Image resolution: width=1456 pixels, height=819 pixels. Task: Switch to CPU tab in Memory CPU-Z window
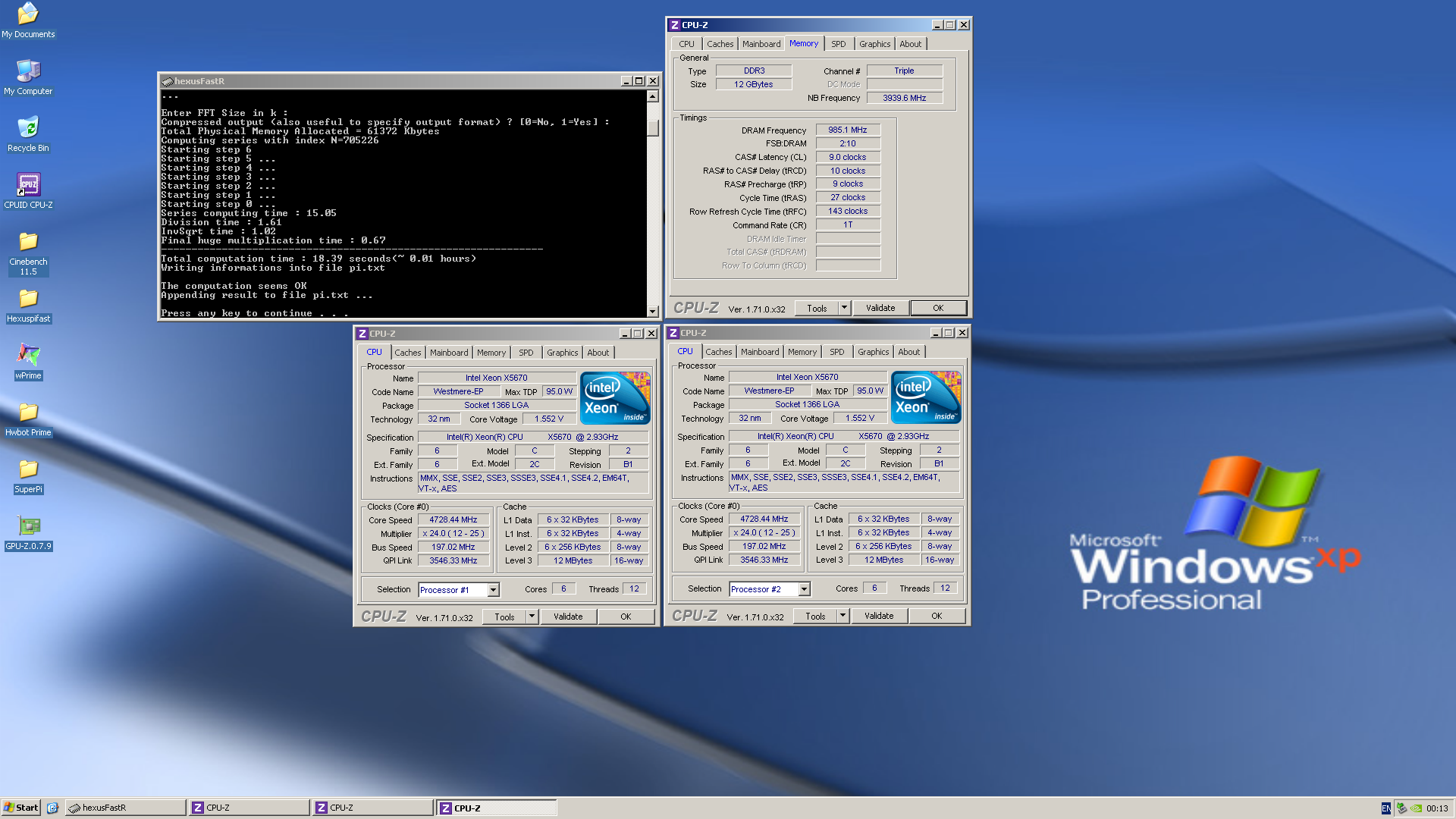[686, 44]
